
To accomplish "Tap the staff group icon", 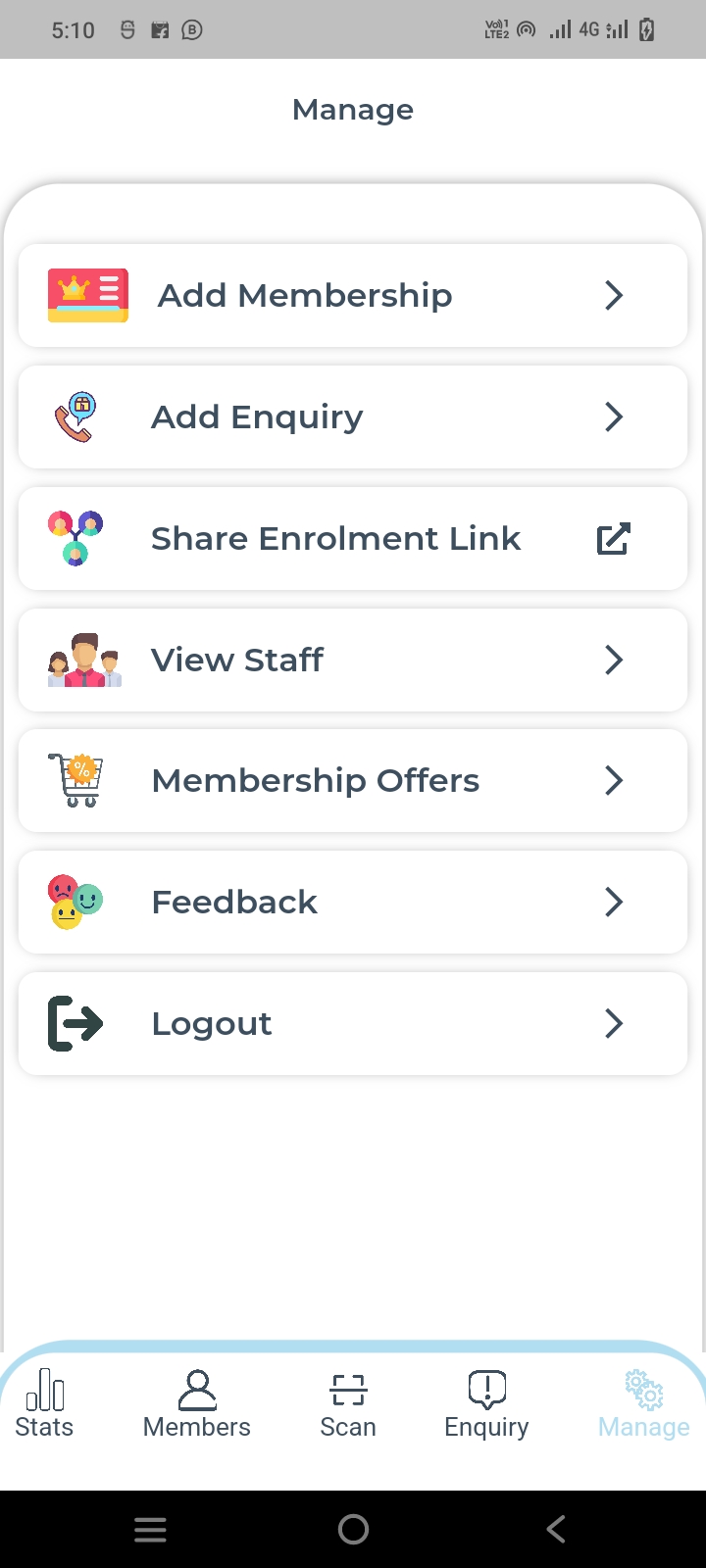I will [84, 660].
